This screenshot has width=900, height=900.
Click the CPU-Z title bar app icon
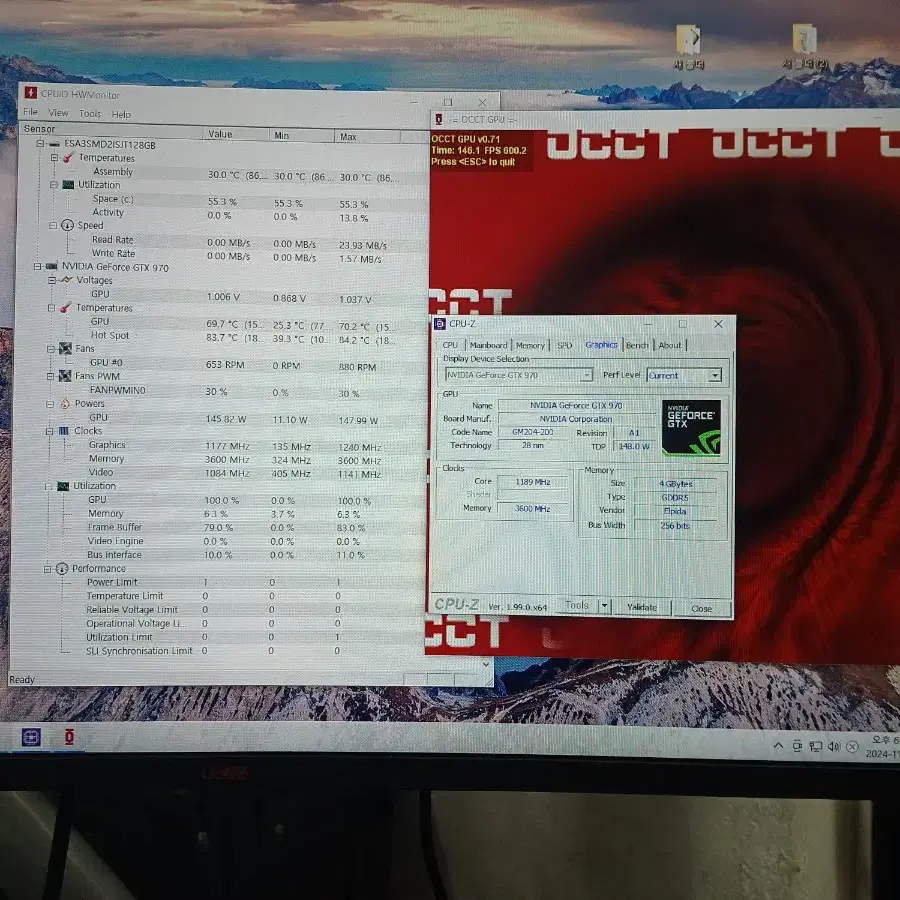pos(440,324)
